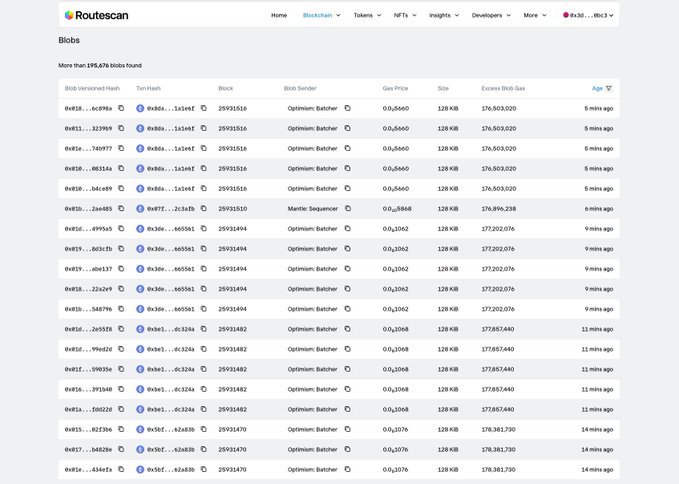Viewport: 679px width, 484px height.
Task: Open txn 0xbe1...dc324a in row 0x01a...fdd22d
Action: click(x=171, y=409)
